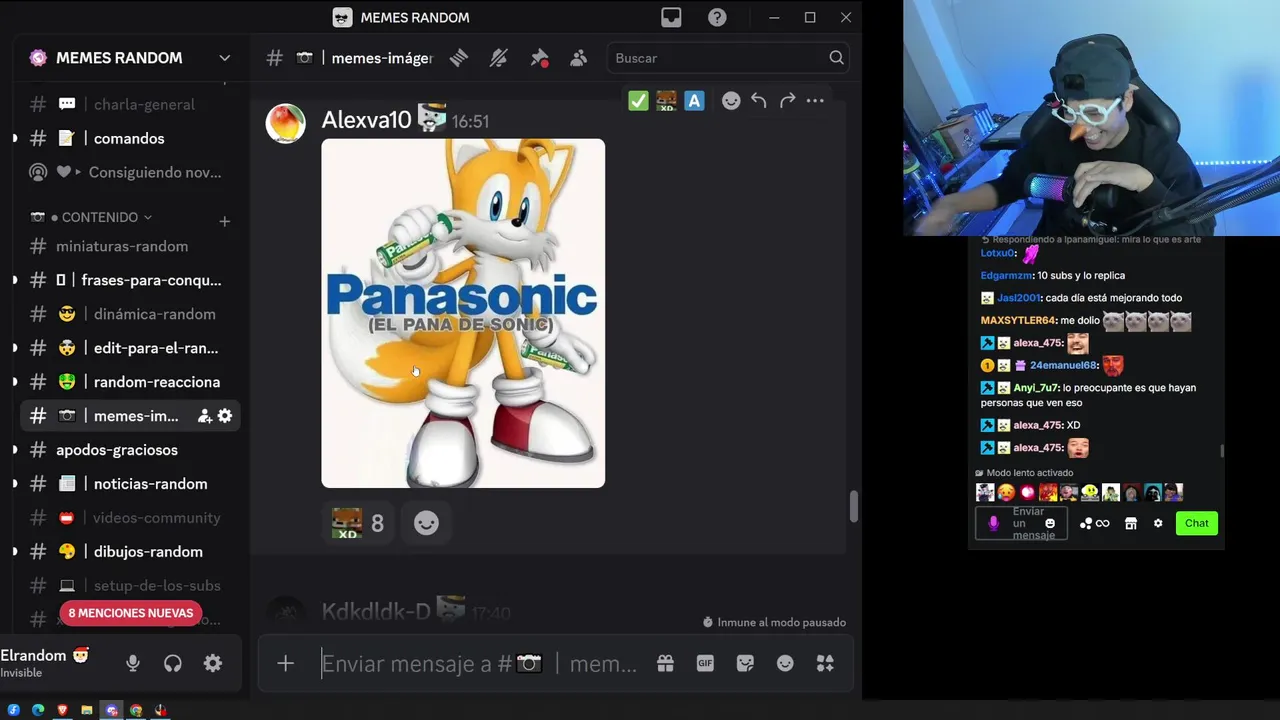The height and width of the screenshot is (720, 1280).
Task: React with green checkmark quick reaction
Action: point(638,100)
